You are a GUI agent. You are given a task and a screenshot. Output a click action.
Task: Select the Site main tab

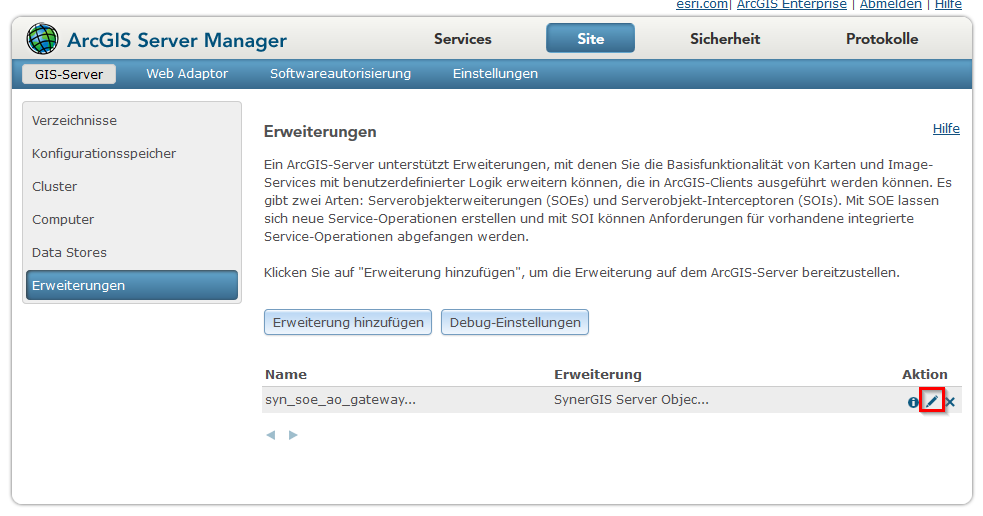click(591, 39)
